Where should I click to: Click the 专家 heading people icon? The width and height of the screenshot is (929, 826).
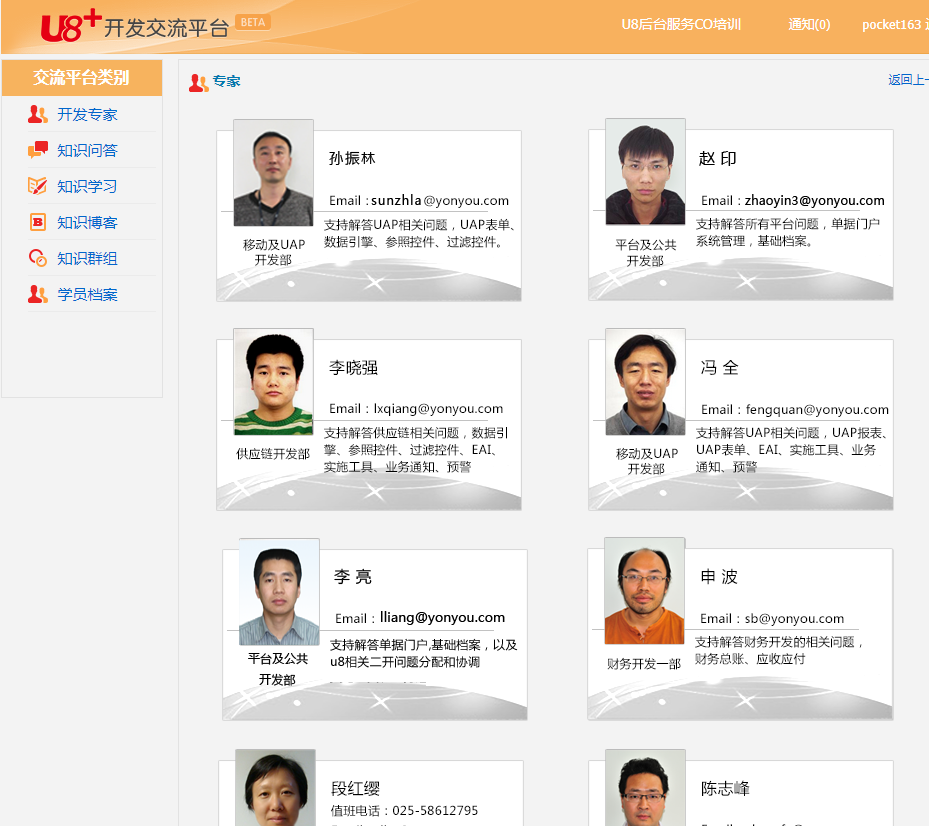click(198, 82)
